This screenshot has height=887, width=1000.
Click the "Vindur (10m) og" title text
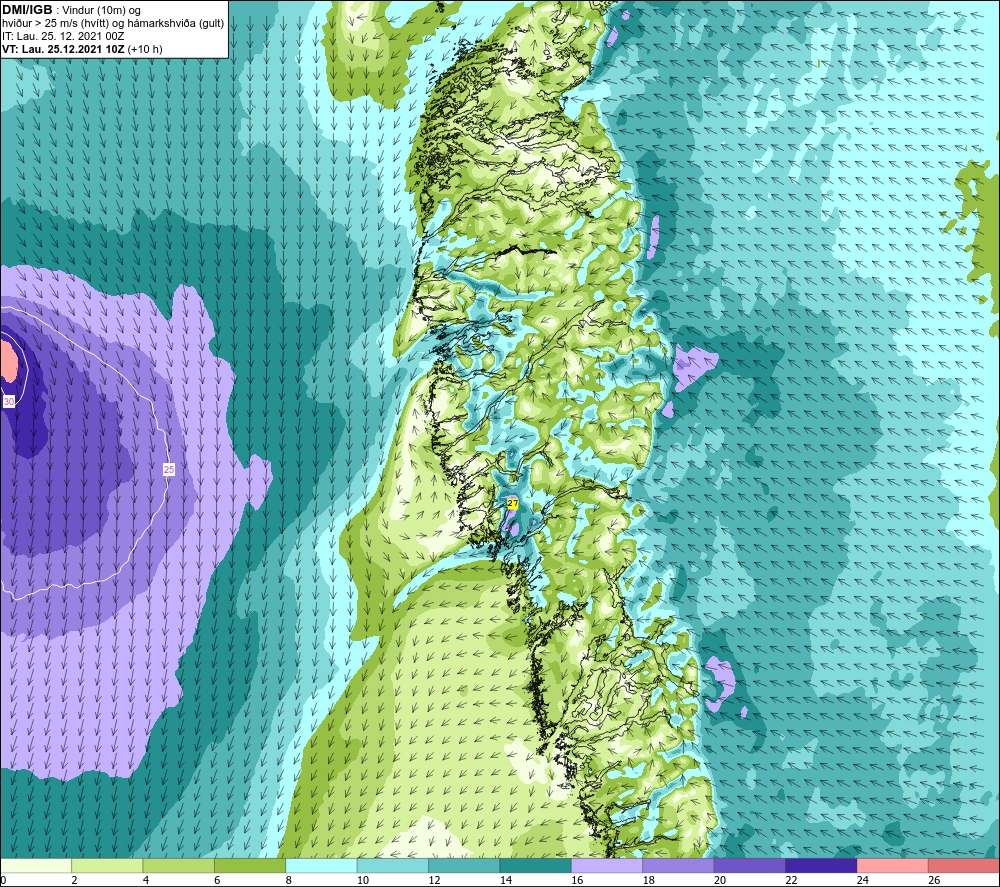[102, 10]
